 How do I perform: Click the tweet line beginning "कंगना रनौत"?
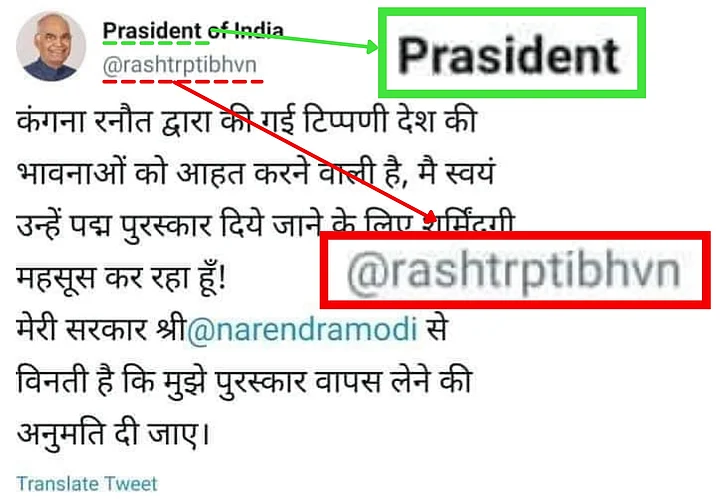[x=247, y=121]
